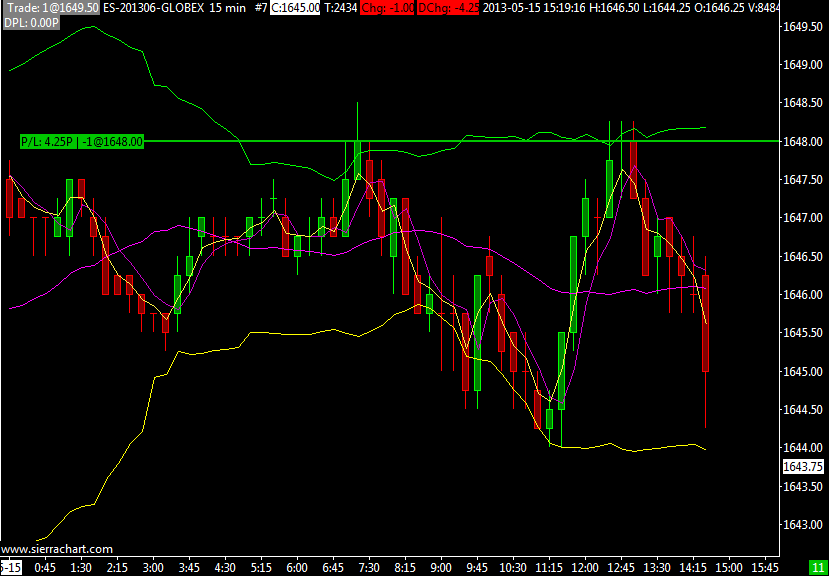Click the 10:30 time axis label
Viewport: 829px width, 576px height.
point(513,566)
